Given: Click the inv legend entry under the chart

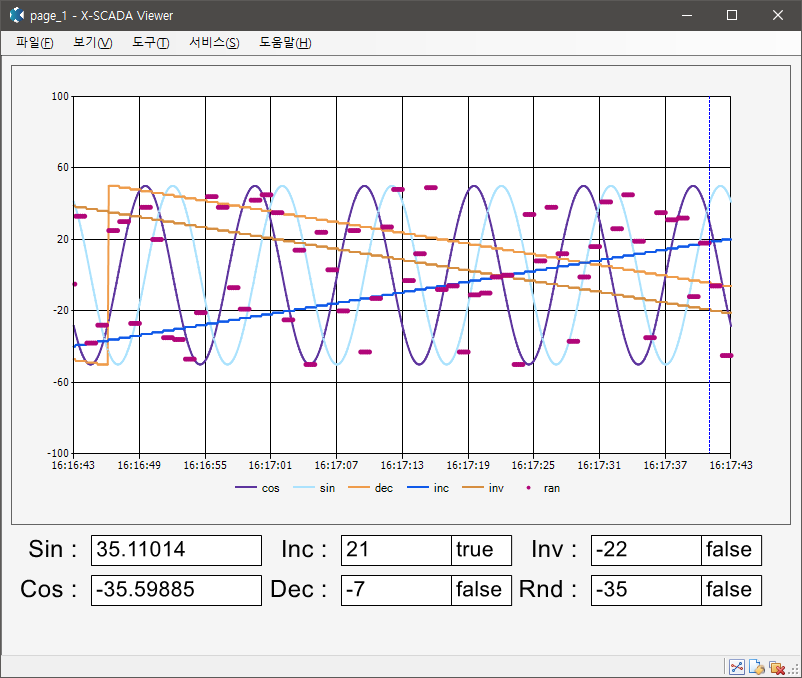Looking at the screenshot, I should point(483,488).
